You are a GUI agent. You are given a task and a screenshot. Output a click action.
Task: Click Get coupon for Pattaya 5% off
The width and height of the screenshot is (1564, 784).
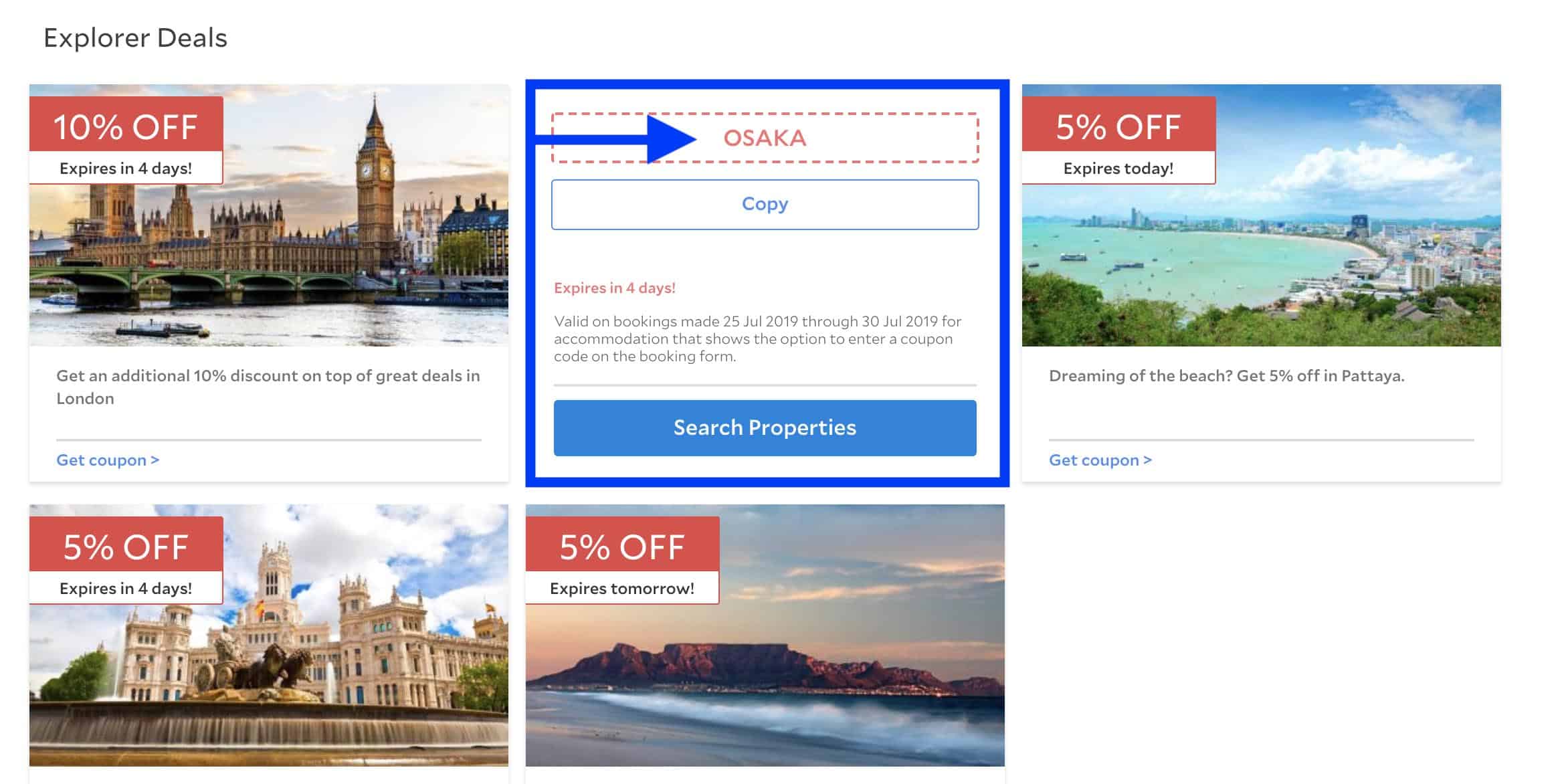[x=1100, y=459]
